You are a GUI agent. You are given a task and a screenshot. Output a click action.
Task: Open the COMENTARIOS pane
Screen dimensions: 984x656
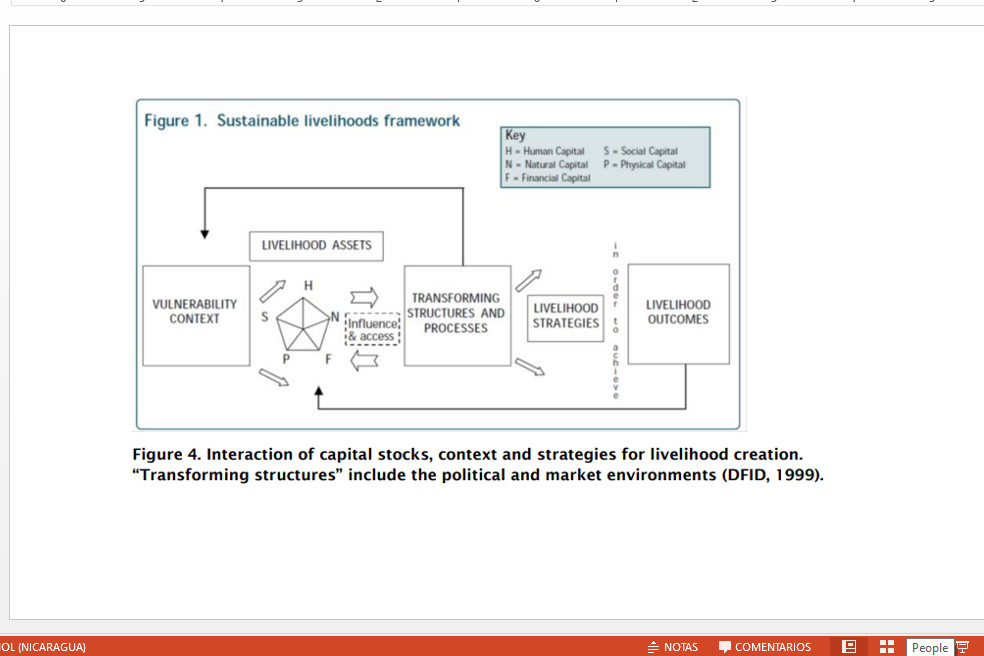point(772,647)
